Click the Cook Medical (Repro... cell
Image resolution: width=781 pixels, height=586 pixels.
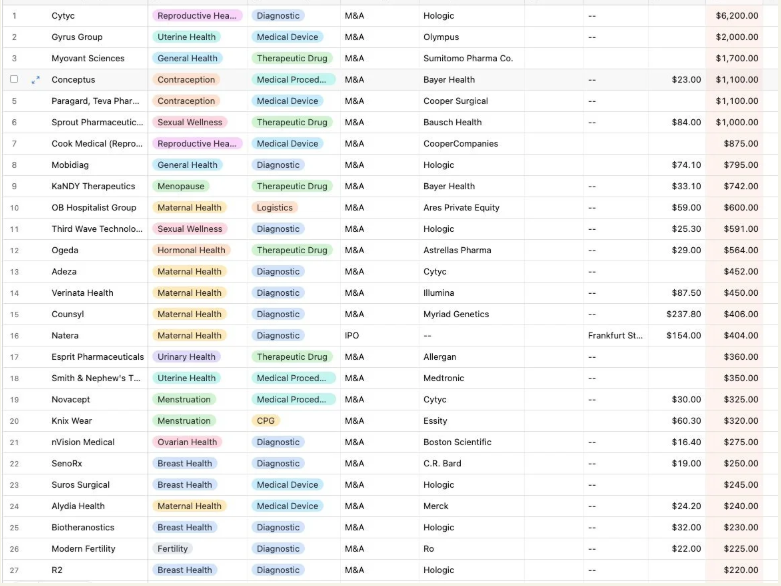(x=97, y=144)
